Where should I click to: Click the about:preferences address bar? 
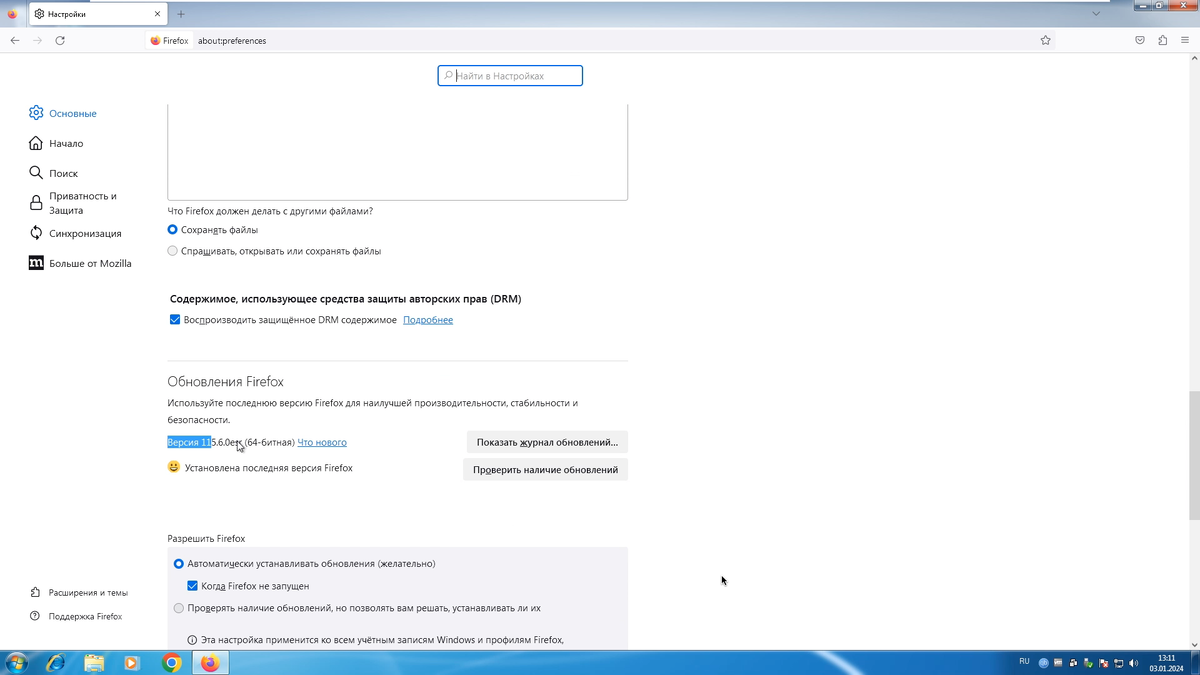(x=600, y=41)
